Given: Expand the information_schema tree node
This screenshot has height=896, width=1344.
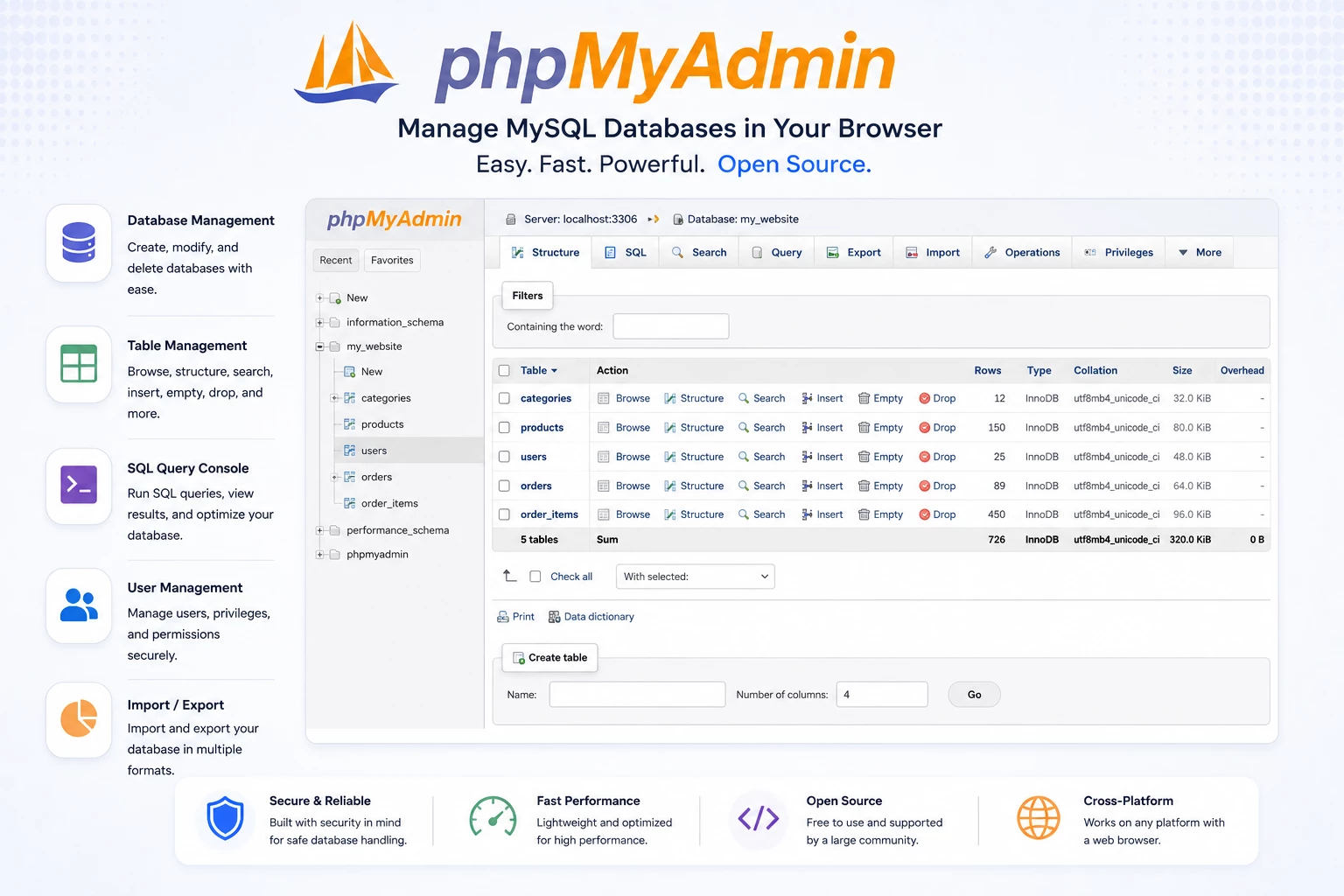Looking at the screenshot, I should 320,323.
